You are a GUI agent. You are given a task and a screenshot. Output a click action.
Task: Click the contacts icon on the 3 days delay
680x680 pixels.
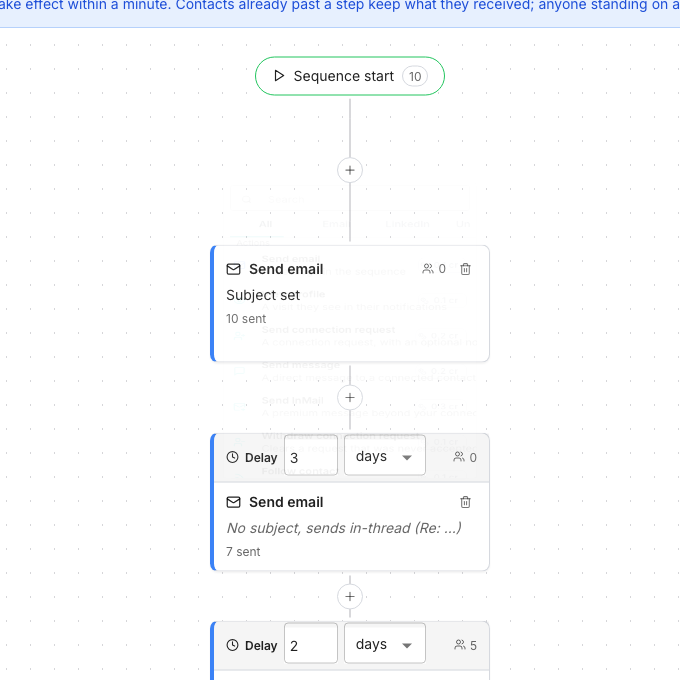pos(459,457)
